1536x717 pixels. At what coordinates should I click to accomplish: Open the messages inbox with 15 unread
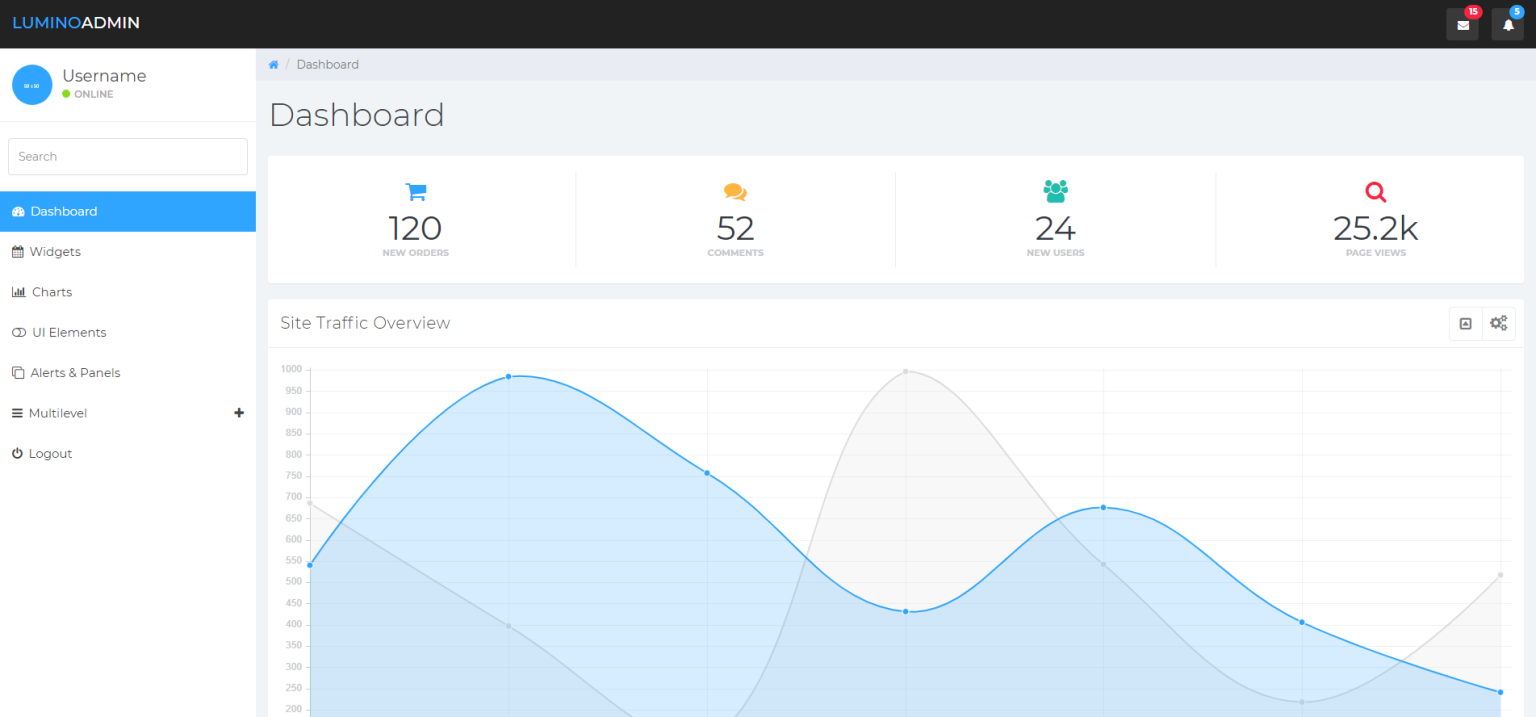point(1462,23)
